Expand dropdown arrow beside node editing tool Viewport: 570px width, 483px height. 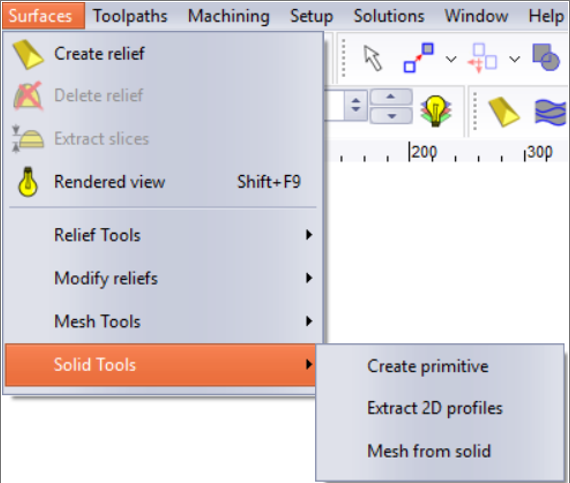click(x=451, y=59)
